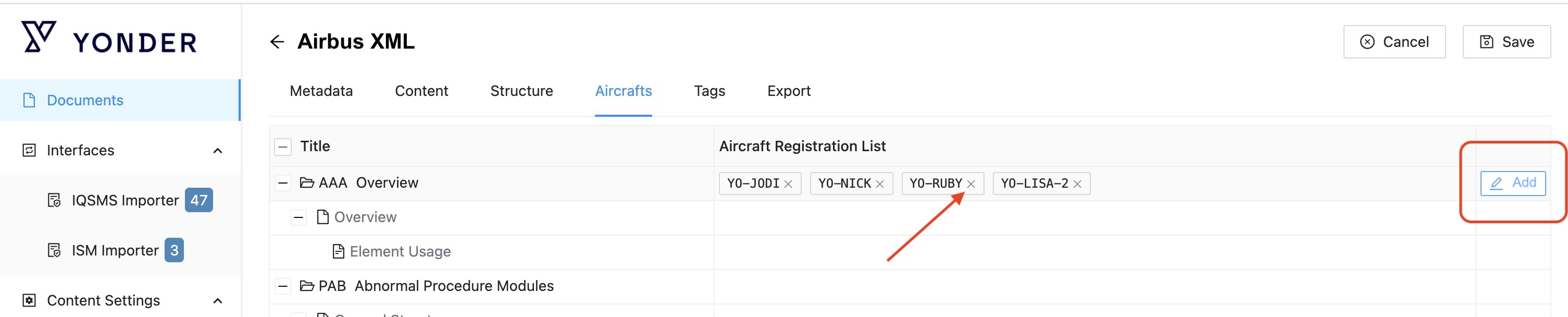This screenshot has height=317, width=1568.
Task: Open the IQSMS Importer interface
Action: pyautogui.click(x=125, y=201)
